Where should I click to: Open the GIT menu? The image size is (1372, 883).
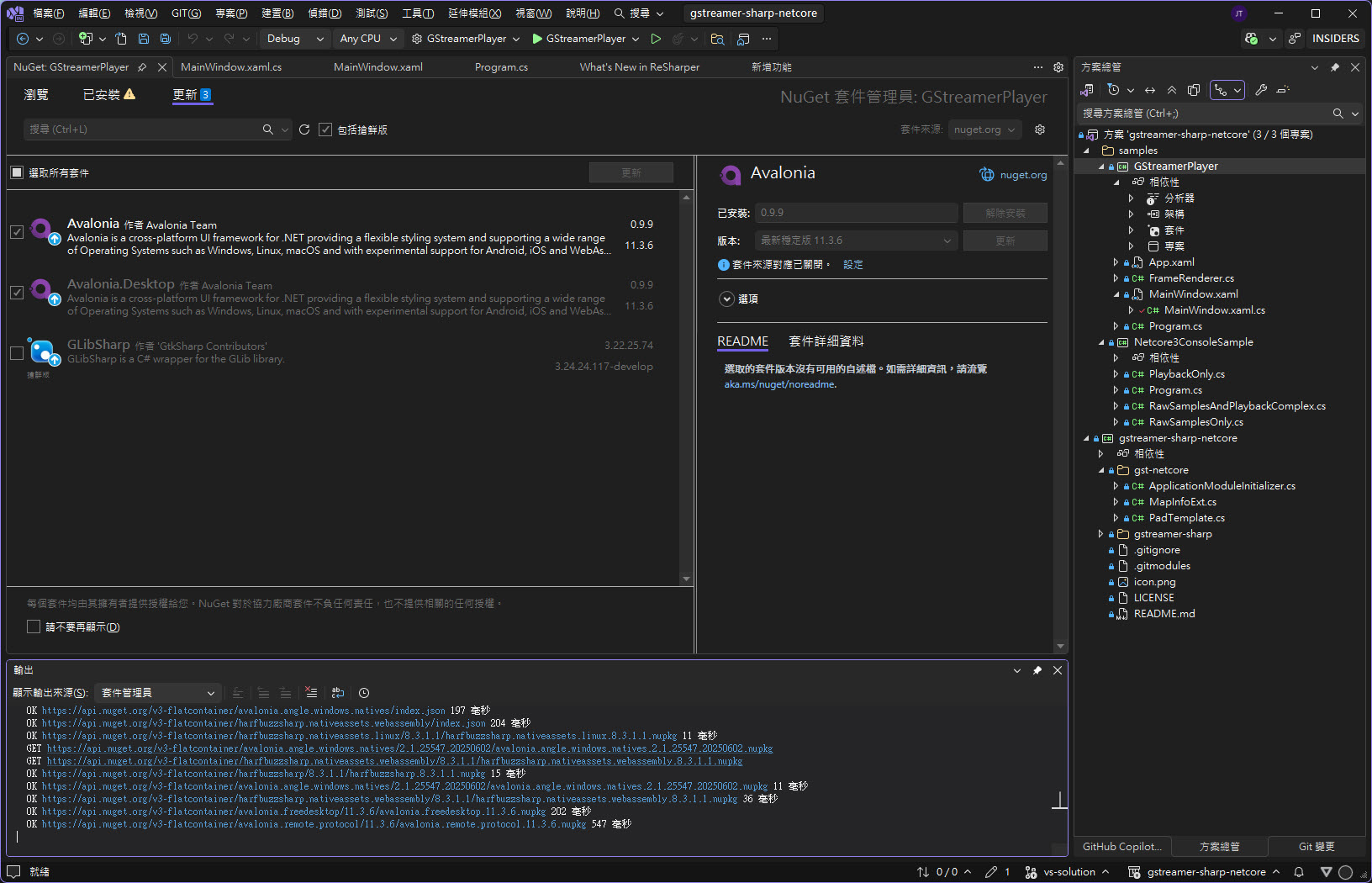coord(186,13)
